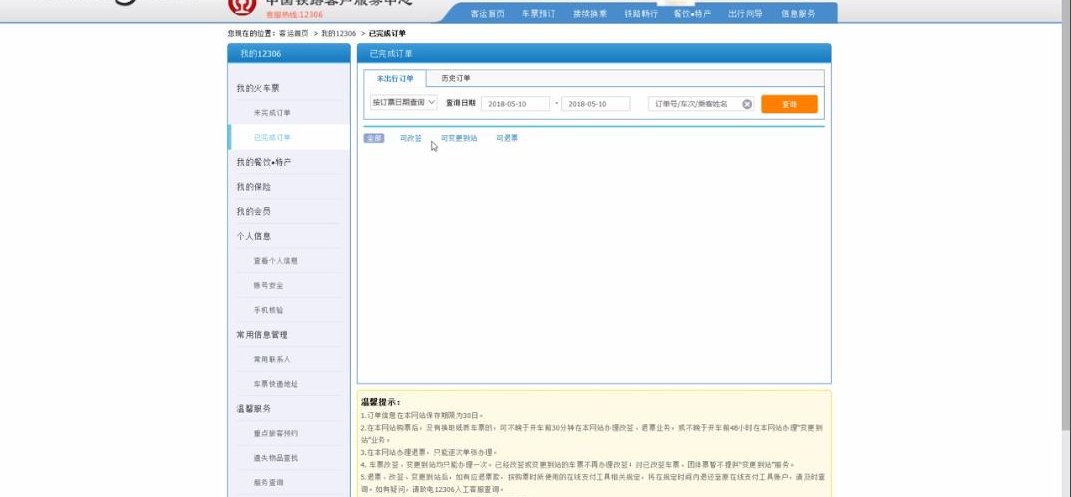Screen dimensions: 1071x497
Task: Switch to the 历史订单 tab
Action: click(456, 79)
